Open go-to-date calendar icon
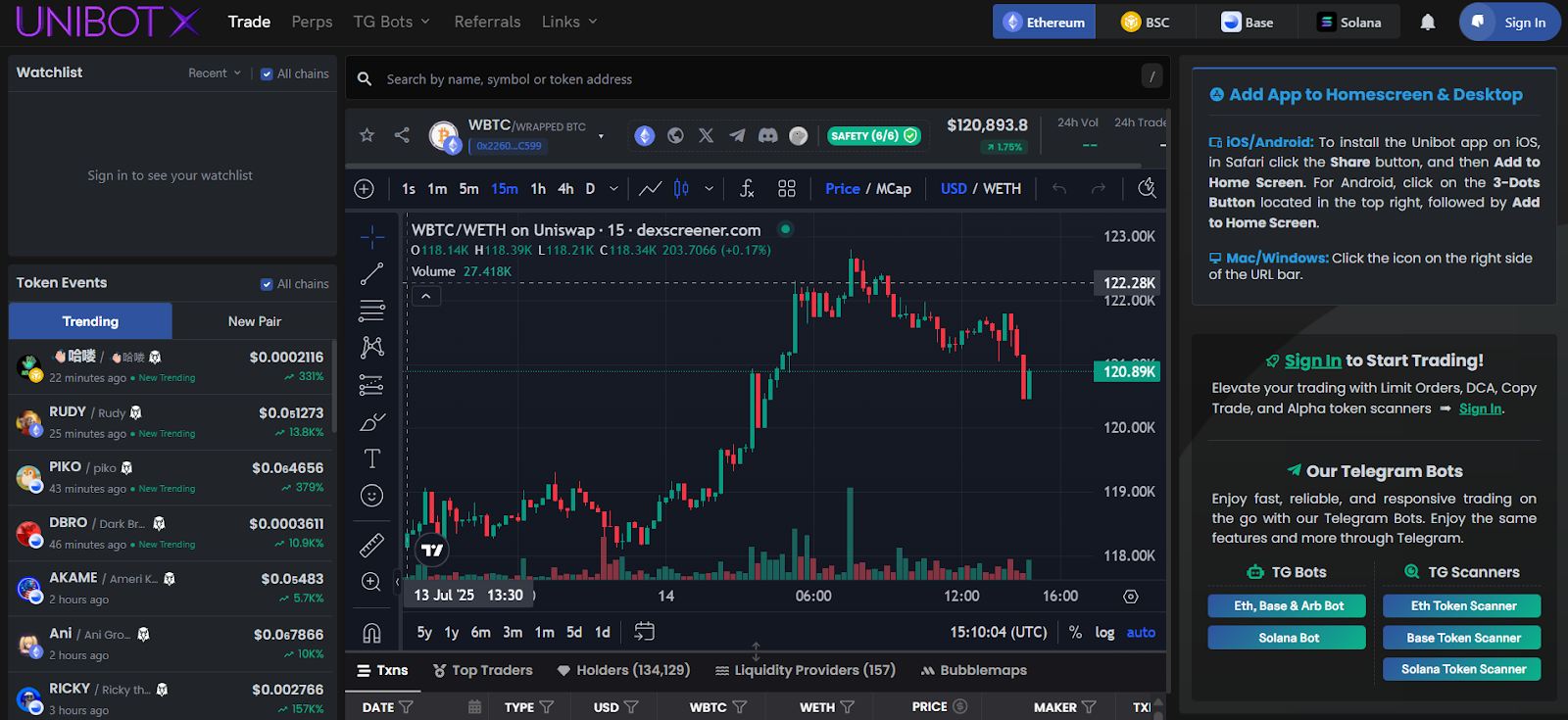This screenshot has height=720, width=1568. click(x=644, y=632)
